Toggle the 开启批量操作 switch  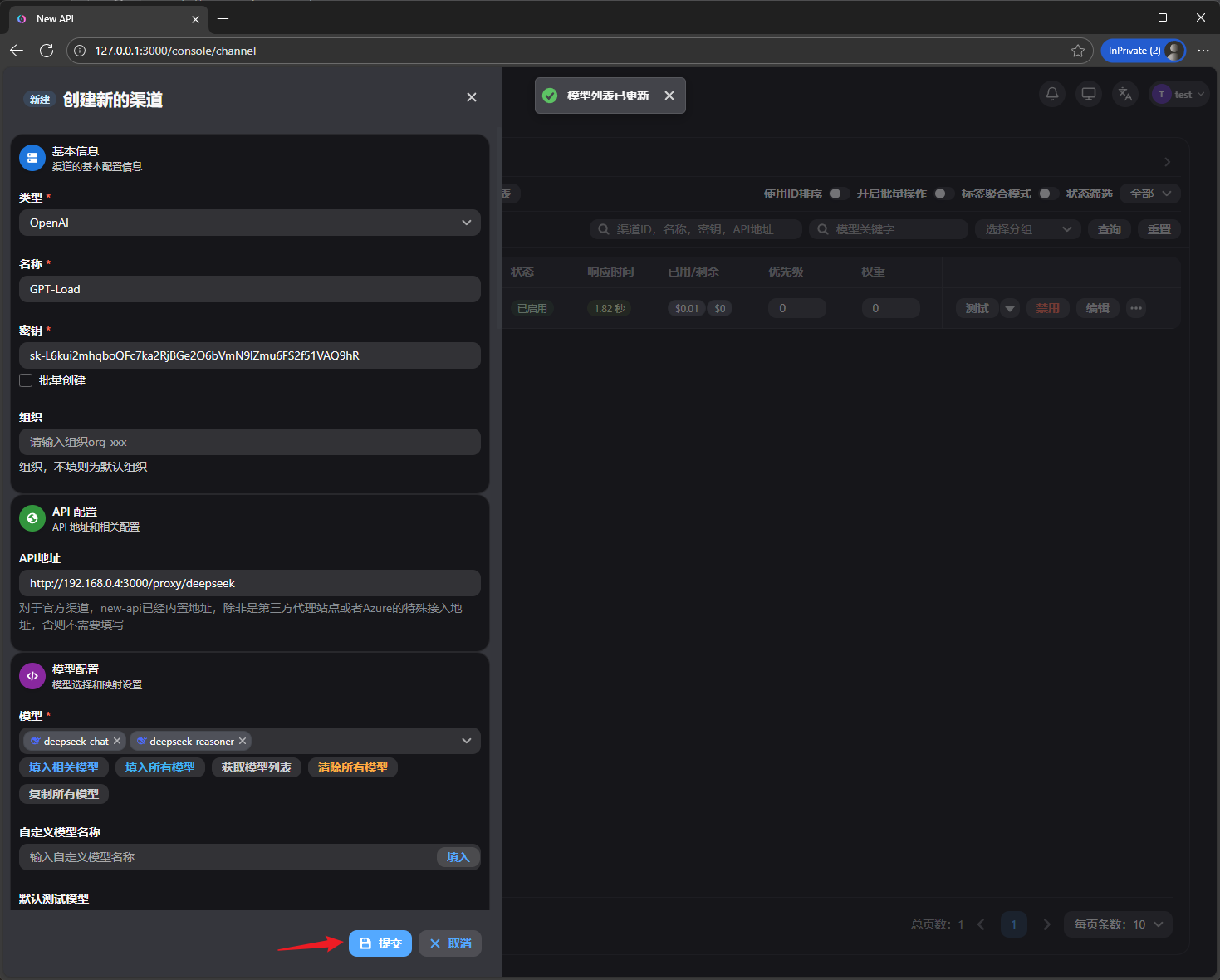coord(943,194)
